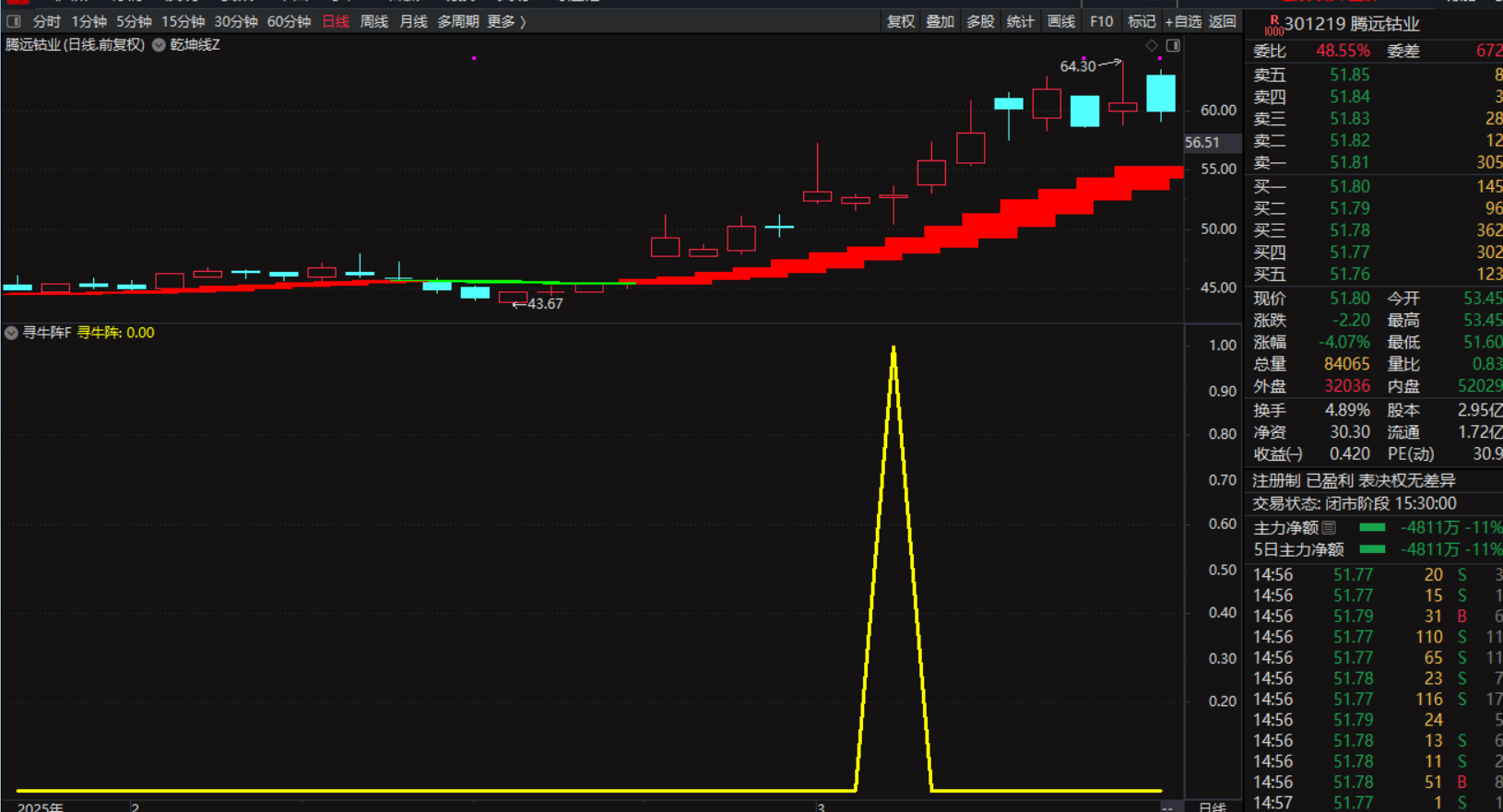1503x812 pixels.
Task: Enable 多股 multi-stock view
Action: pyautogui.click(x=981, y=21)
